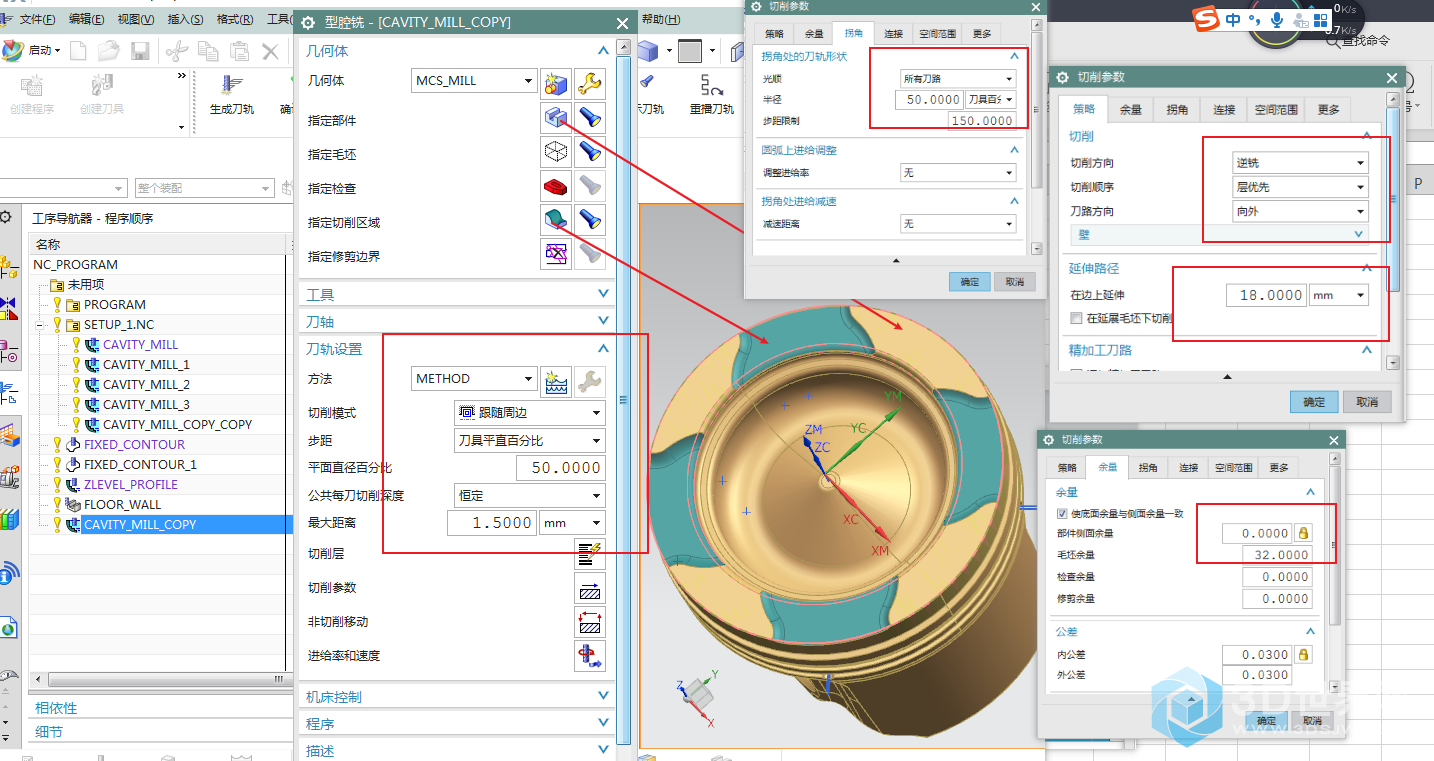Viewport: 1434px width, 761px height.
Task: Click the save floppy disk icon
Action: pyautogui.click(x=141, y=51)
